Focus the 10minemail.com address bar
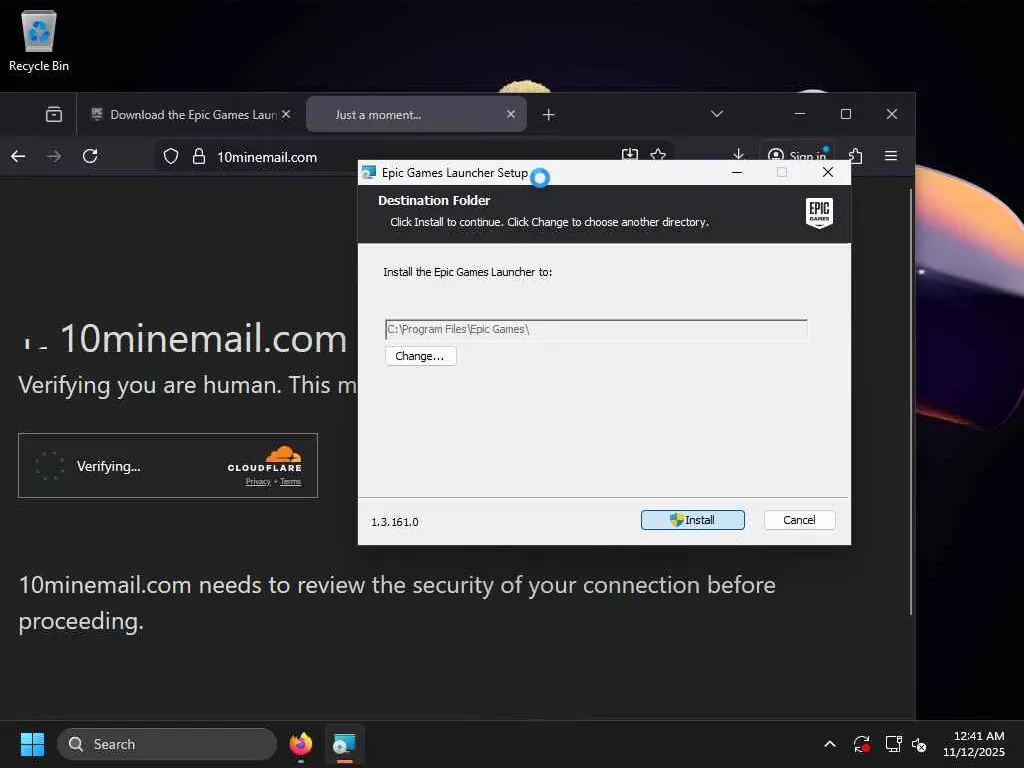This screenshot has height=768, width=1024. (x=267, y=157)
